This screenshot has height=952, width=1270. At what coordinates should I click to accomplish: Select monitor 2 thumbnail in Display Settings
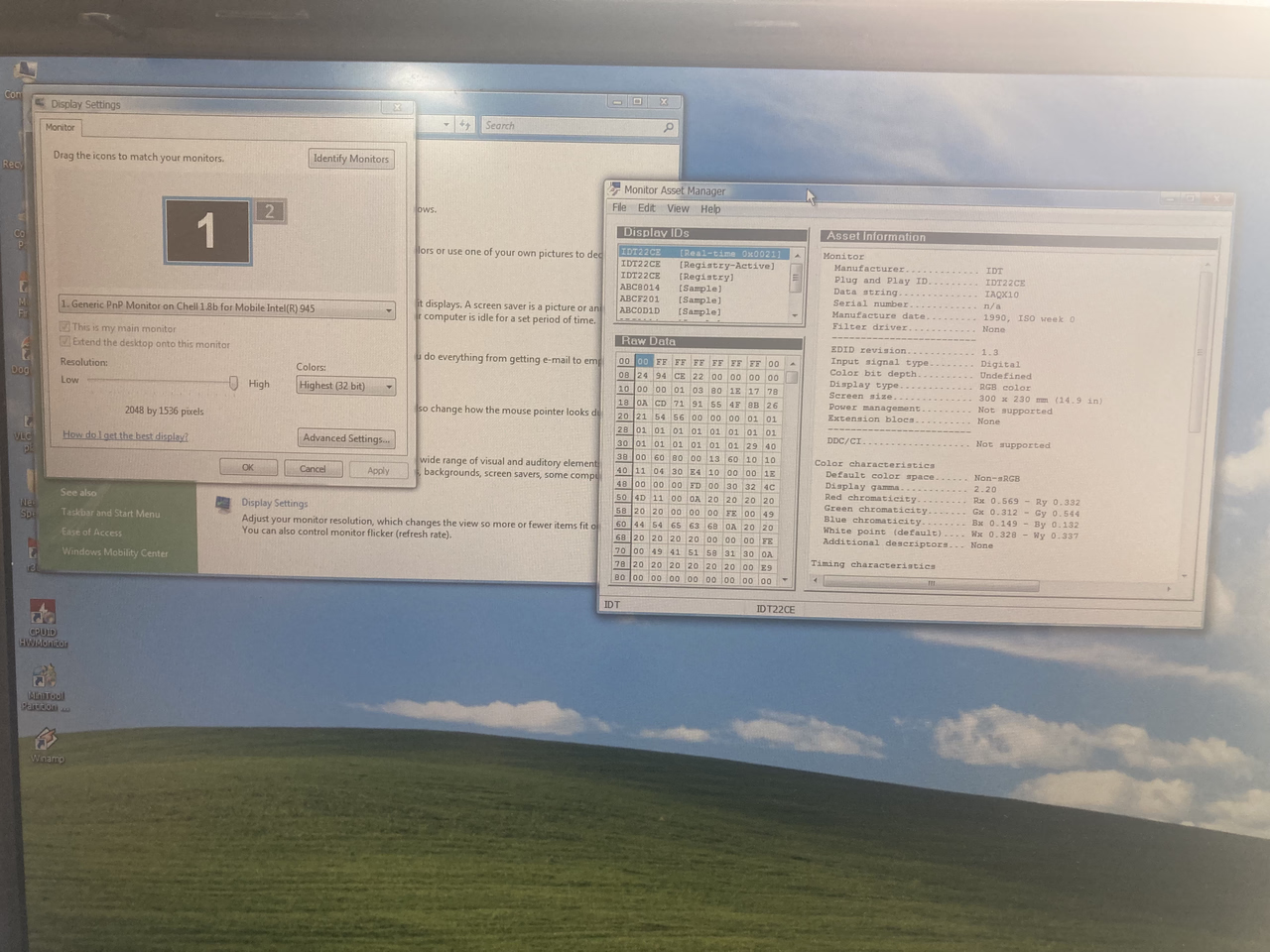pos(269,211)
